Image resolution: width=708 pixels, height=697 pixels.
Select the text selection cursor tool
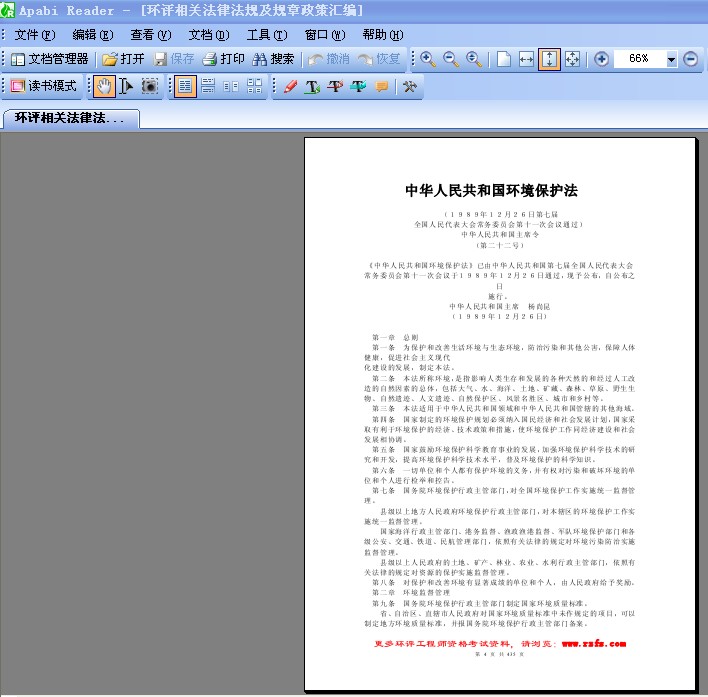coord(126,86)
